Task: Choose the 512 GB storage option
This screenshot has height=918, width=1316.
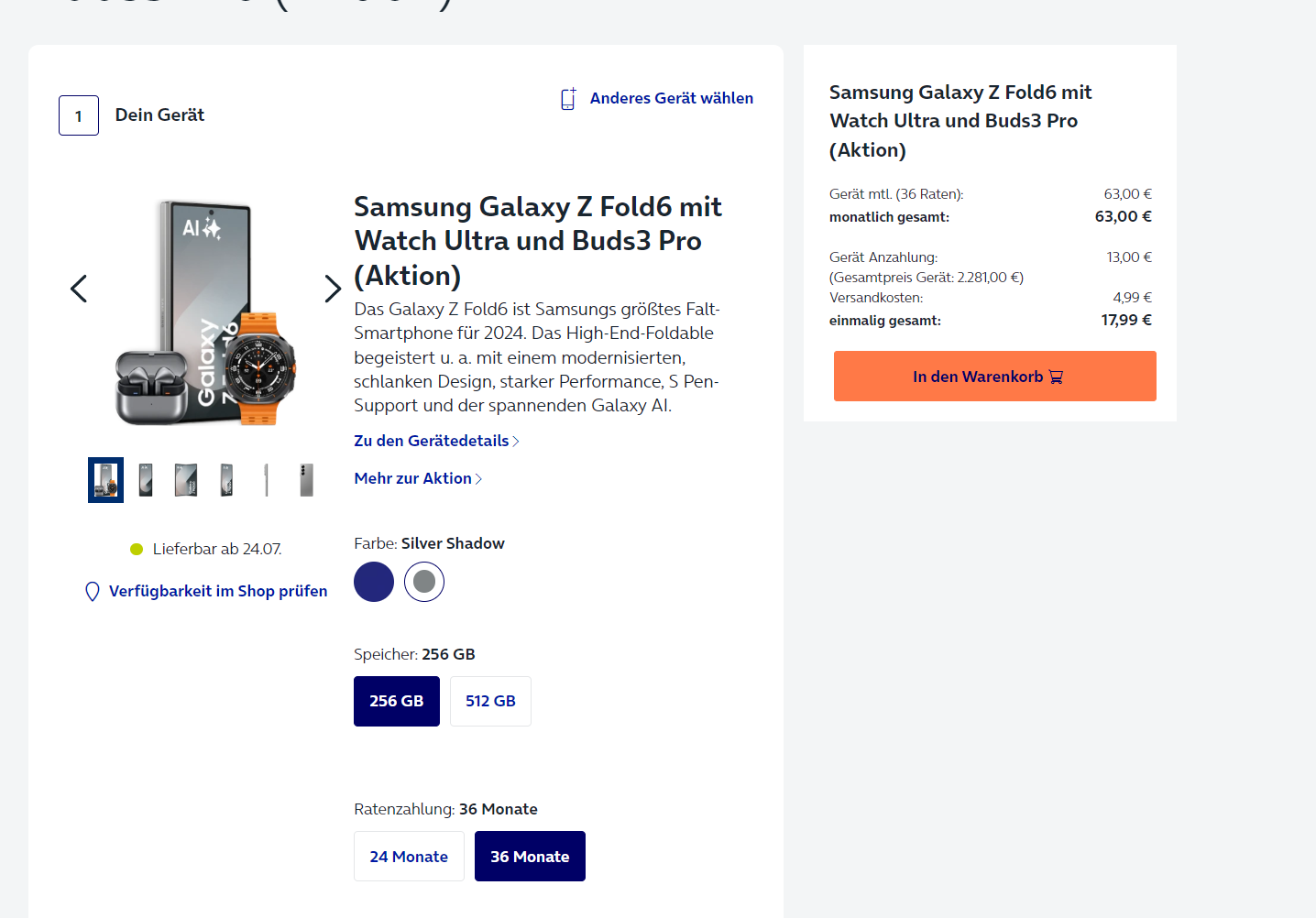Action: [x=490, y=701]
